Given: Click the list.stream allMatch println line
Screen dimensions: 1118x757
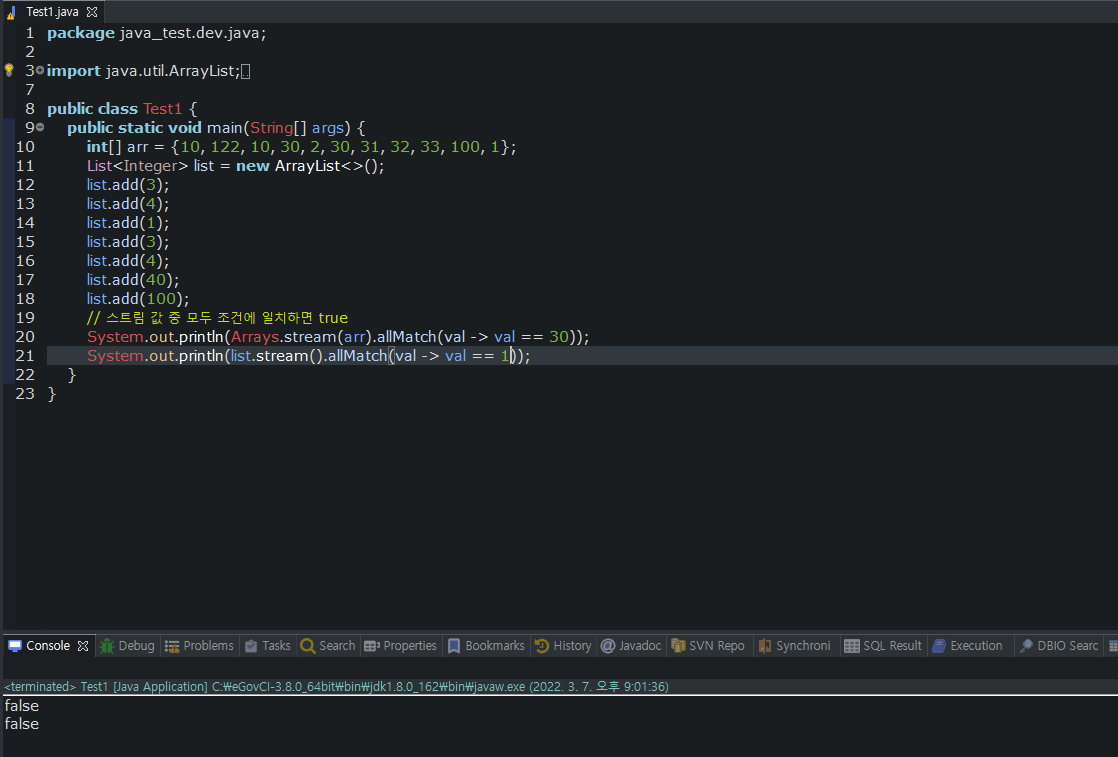Looking at the screenshot, I should click(308, 356).
